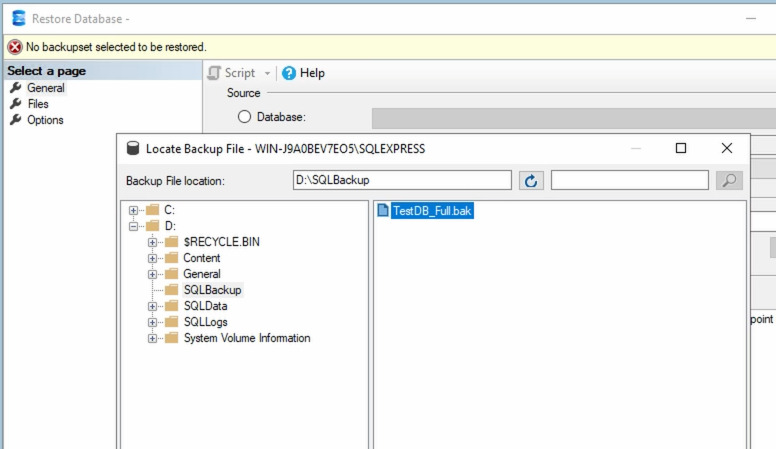Select the General folder in D: tree
This screenshot has height=449, width=776.
pos(201,274)
